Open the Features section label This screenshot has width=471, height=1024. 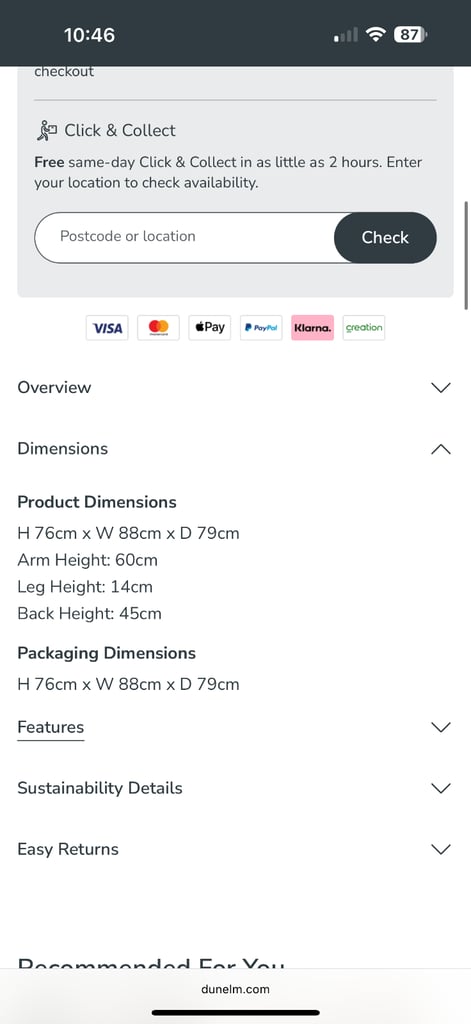[51, 727]
